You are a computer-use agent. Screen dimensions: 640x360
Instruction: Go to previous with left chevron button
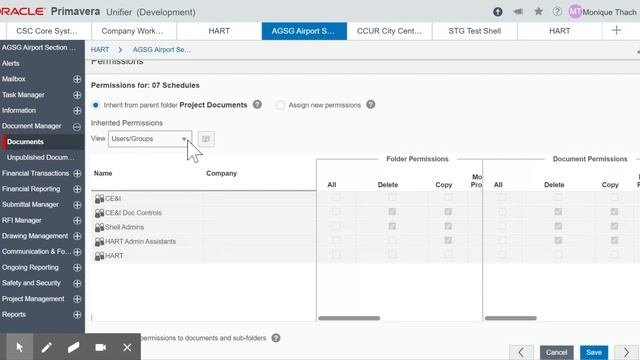pyautogui.click(x=521, y=352)
